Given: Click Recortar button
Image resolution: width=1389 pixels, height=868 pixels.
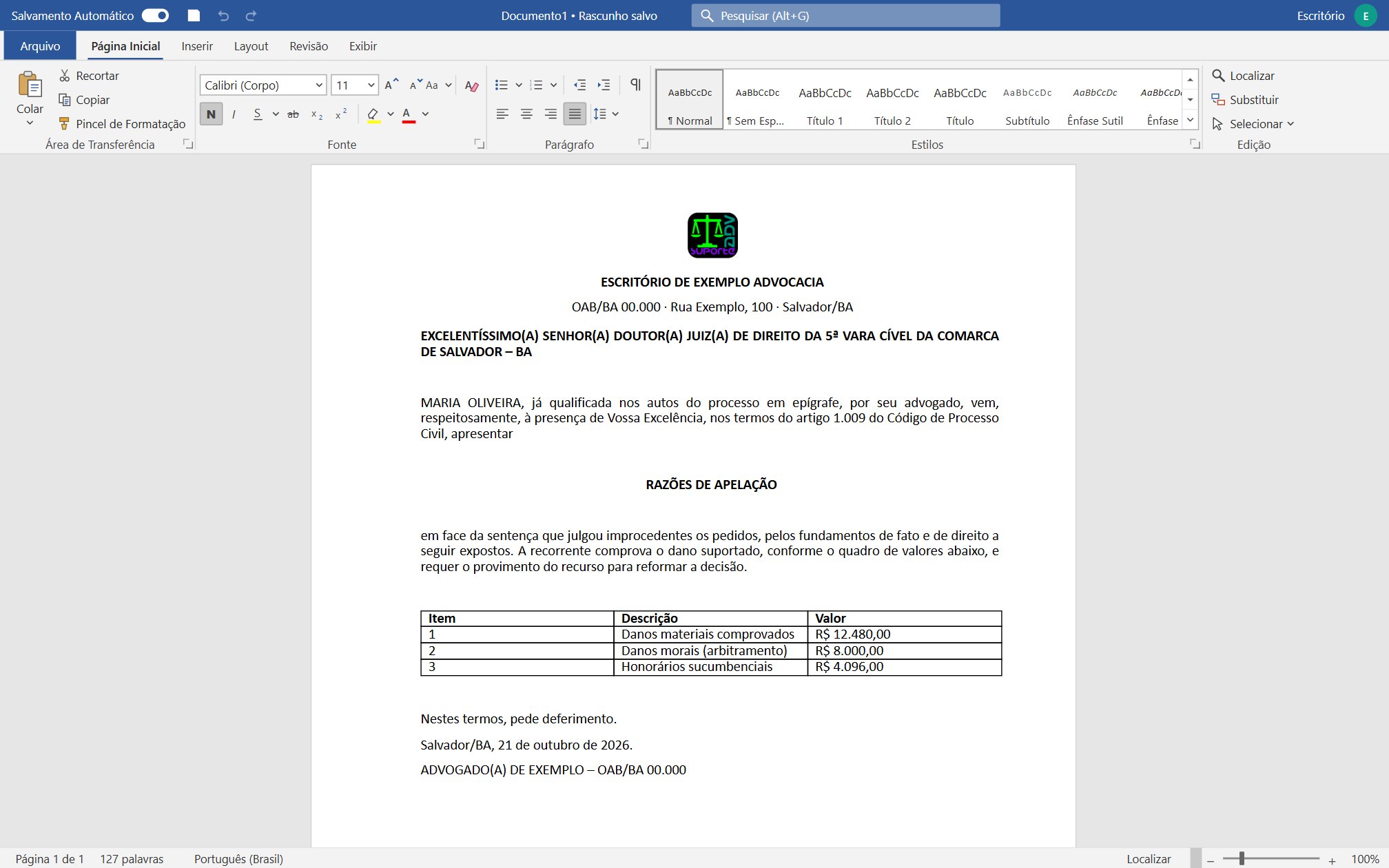Looking at the screenshot, I should pyautogui.click(x=89, y=76).
